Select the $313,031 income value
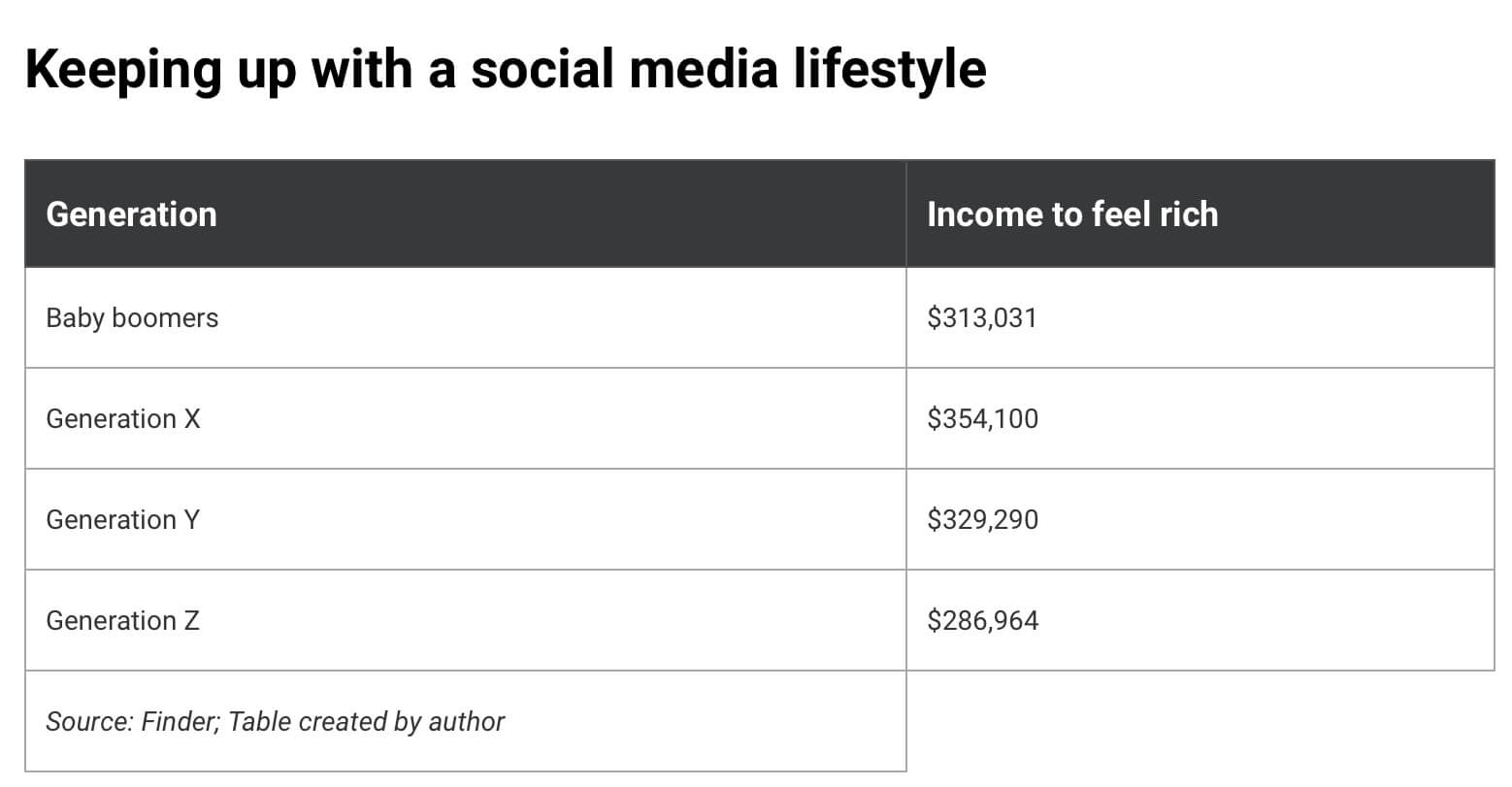 [982, 318]
